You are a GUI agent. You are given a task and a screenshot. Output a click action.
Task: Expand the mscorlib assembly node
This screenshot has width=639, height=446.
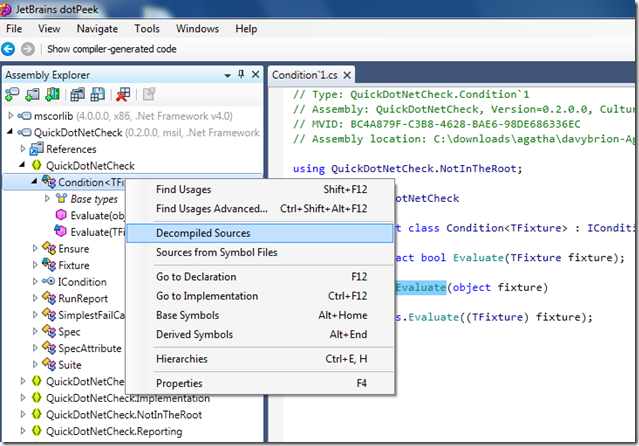[11, 116]
